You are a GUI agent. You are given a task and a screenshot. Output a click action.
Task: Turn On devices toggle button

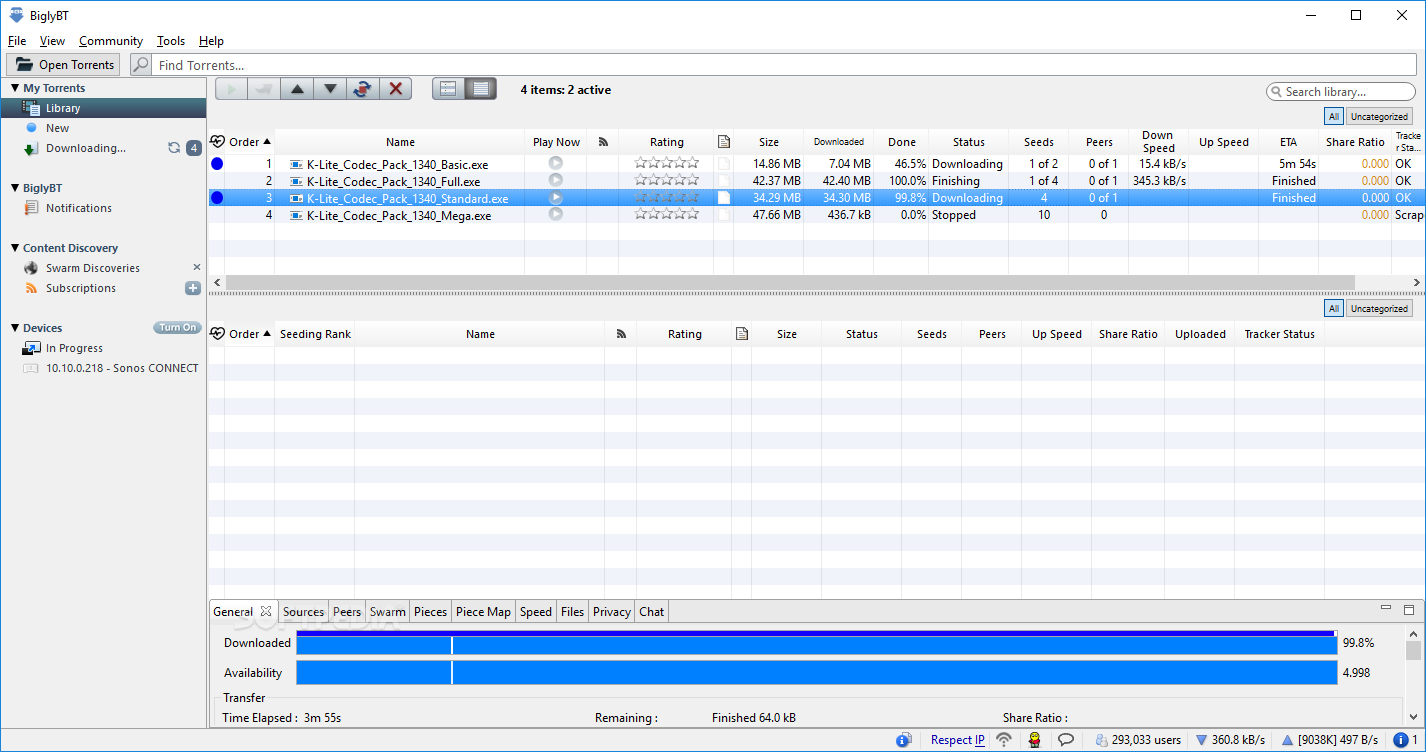coord(178,328)
